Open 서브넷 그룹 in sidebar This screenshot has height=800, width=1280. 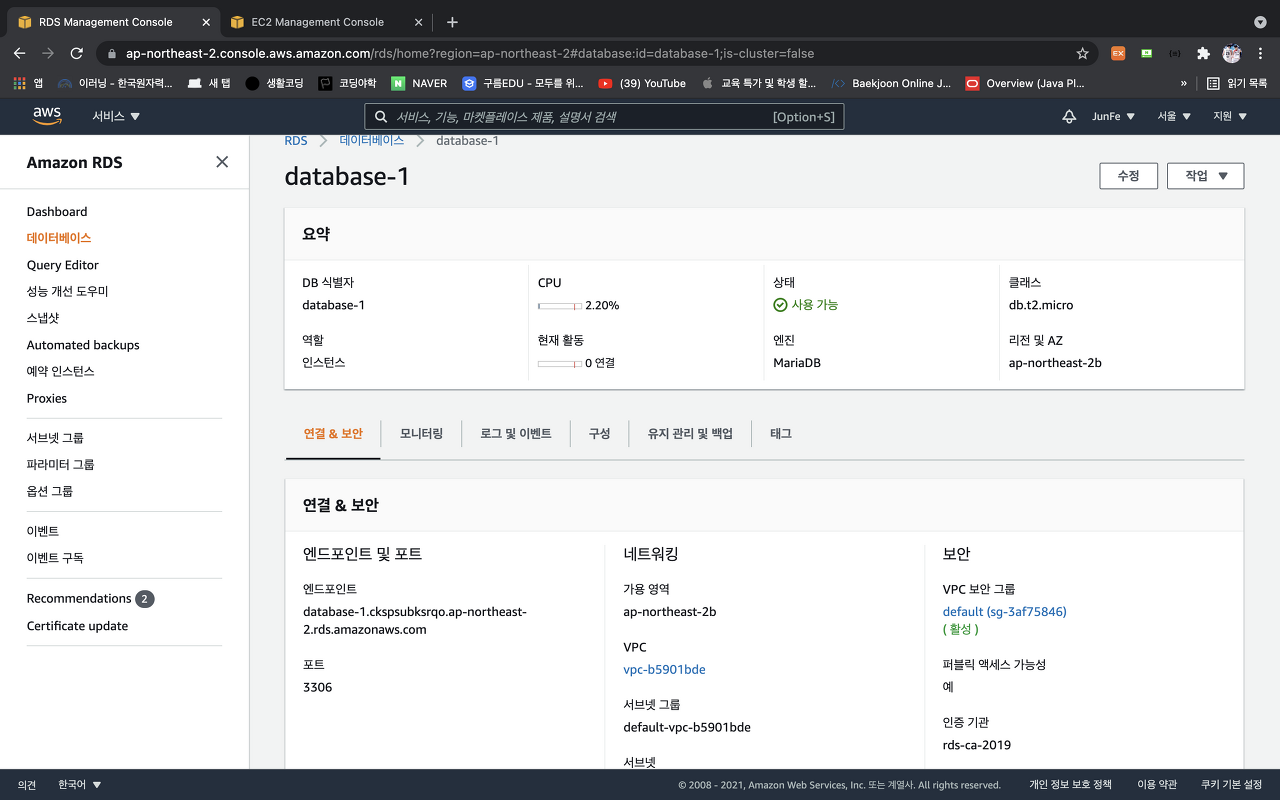pos(55,438)
